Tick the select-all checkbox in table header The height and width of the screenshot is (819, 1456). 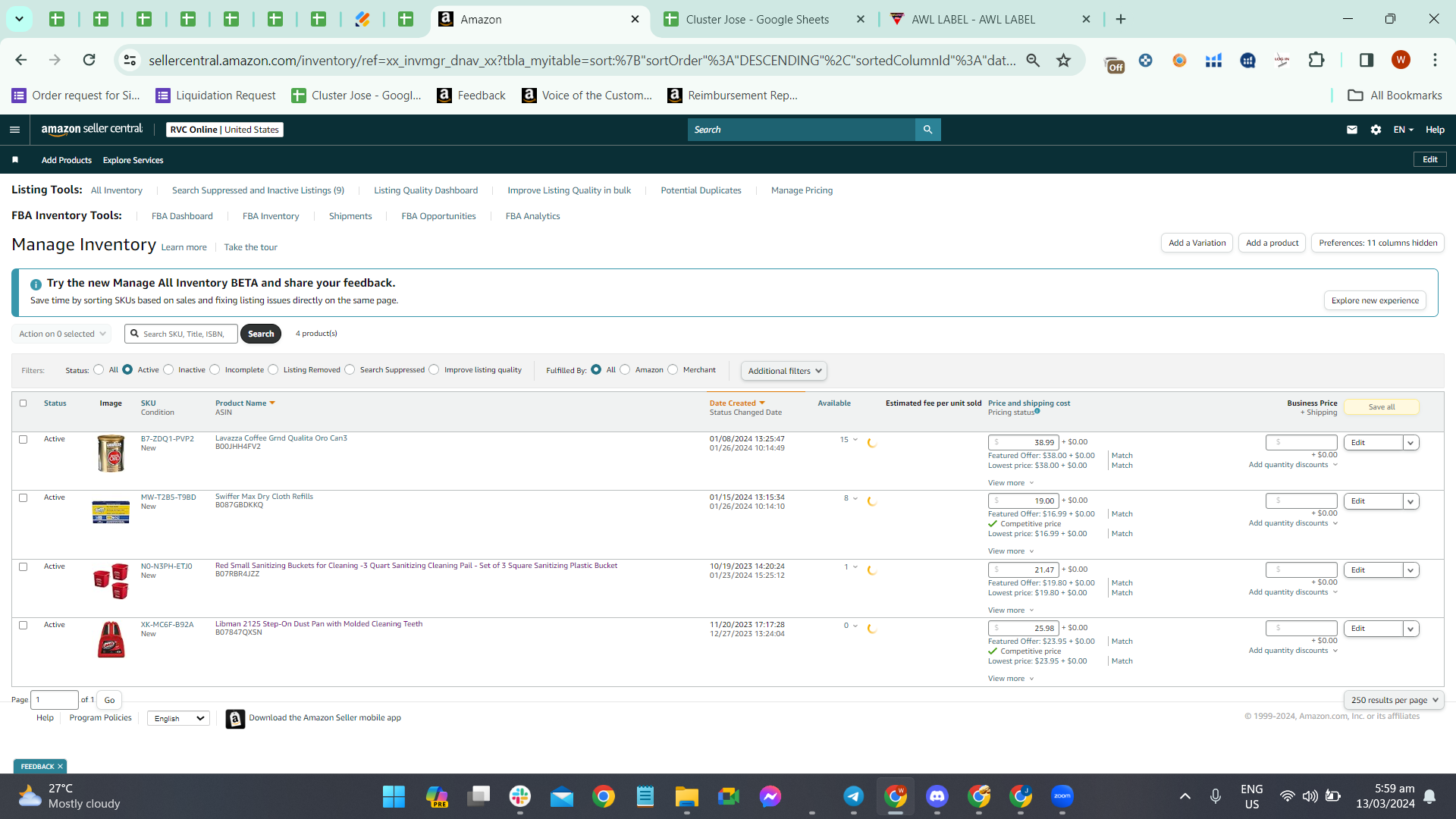point(23,403)
